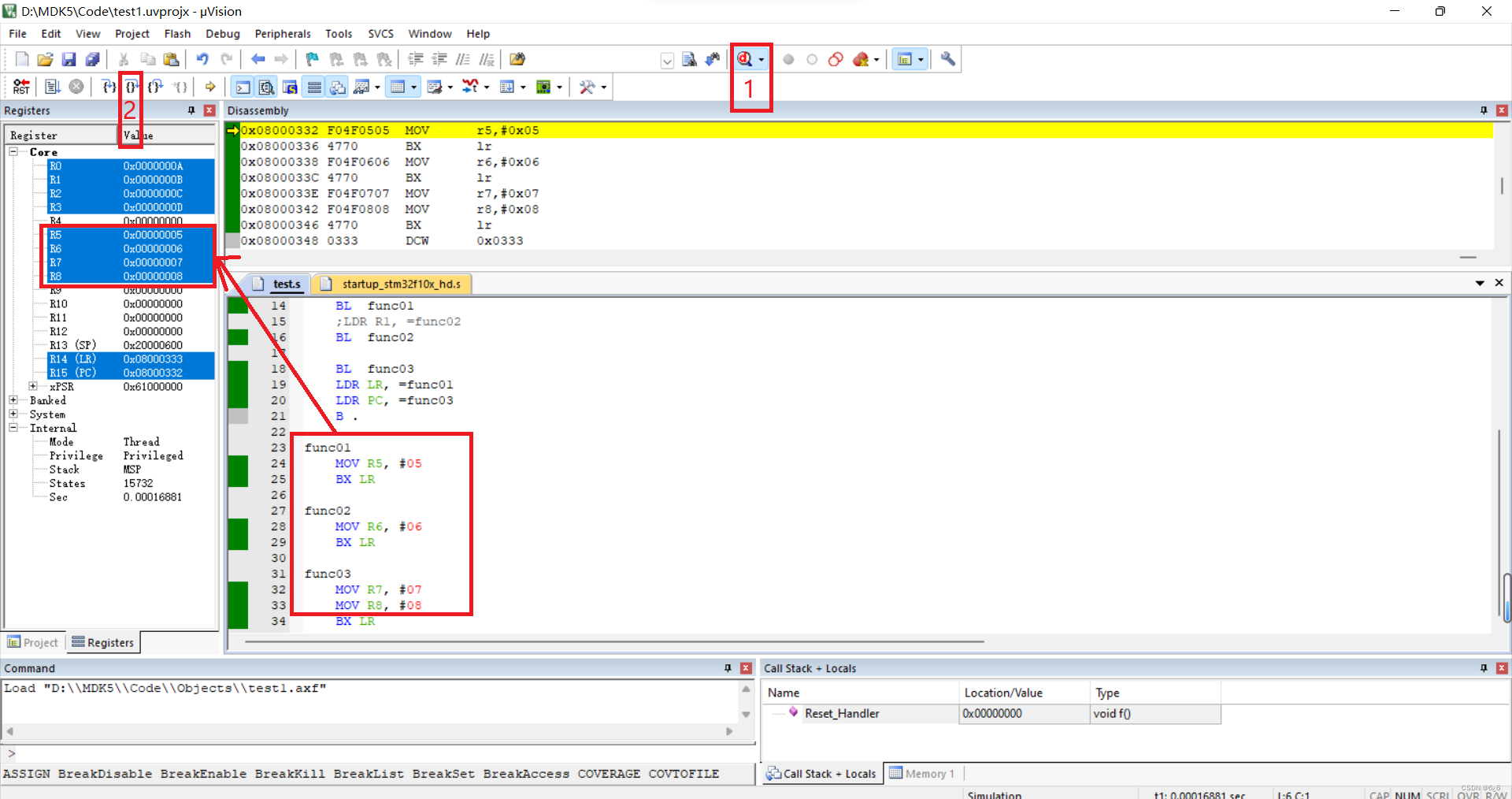Paste using the clipboard icon
The width and height of the screenshot is (1512, 799).
point(171,59)
